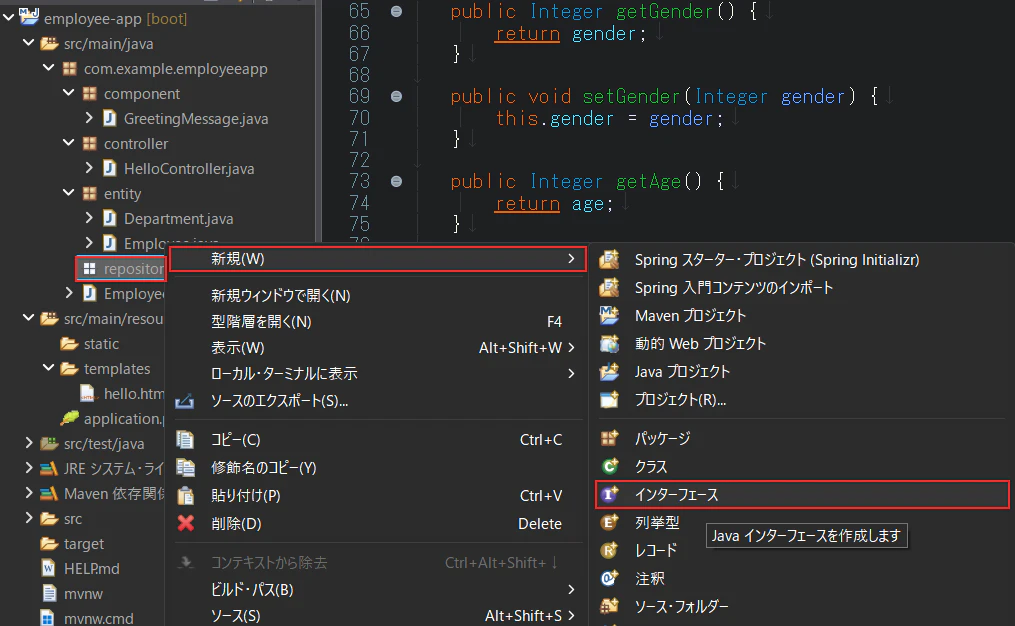Open ローカル・ターミナルに表示 submenu
The height and width of the screenshot is (626, 1015).
[x=377, y=374]
